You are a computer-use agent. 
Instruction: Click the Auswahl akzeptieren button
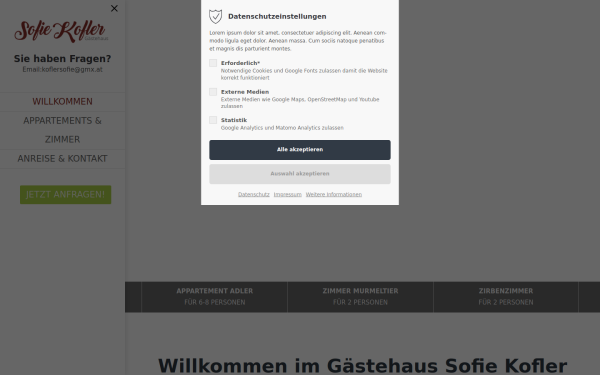(x=300, y=174)
